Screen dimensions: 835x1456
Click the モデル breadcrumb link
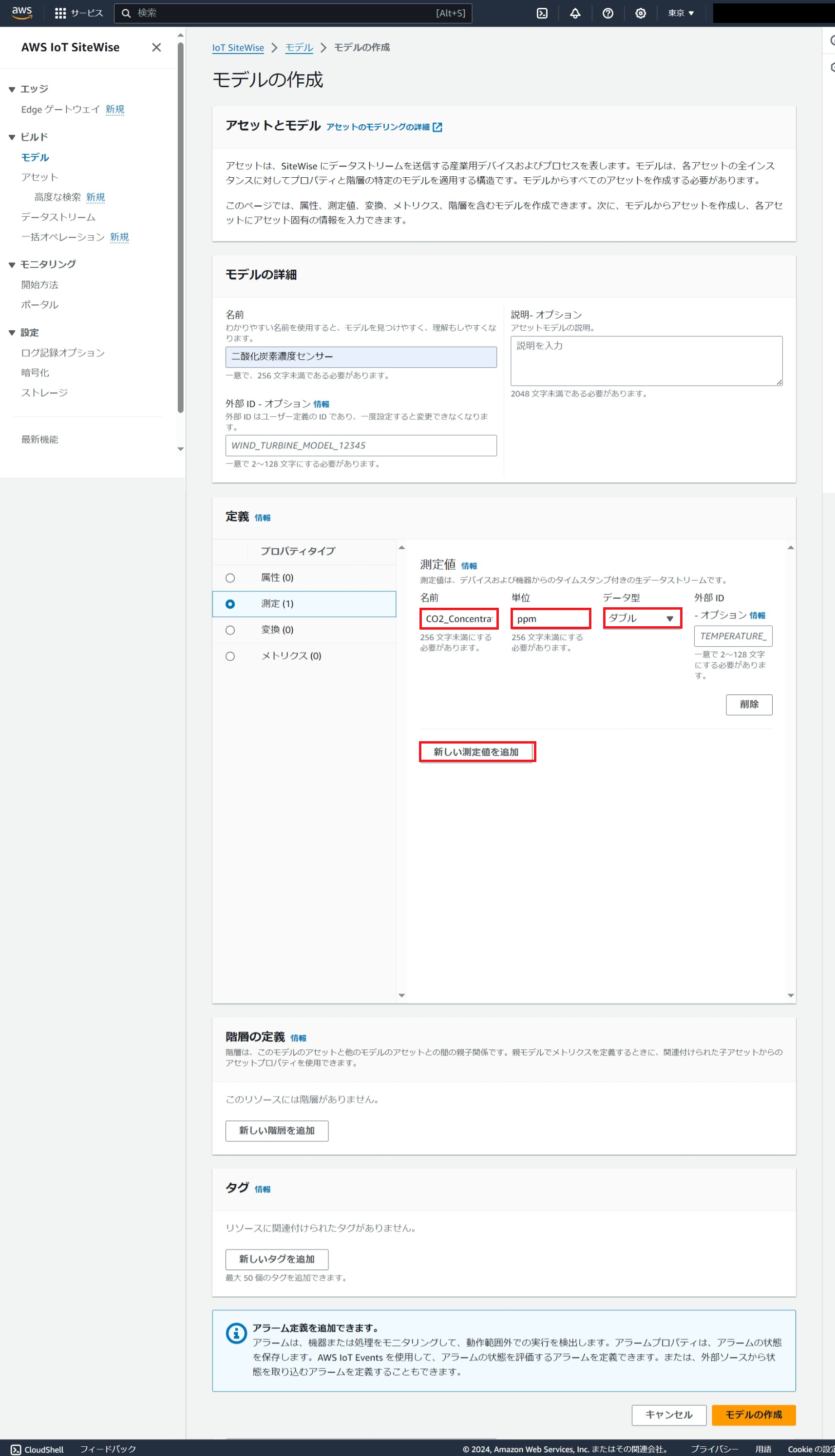(x=299, y=48)
